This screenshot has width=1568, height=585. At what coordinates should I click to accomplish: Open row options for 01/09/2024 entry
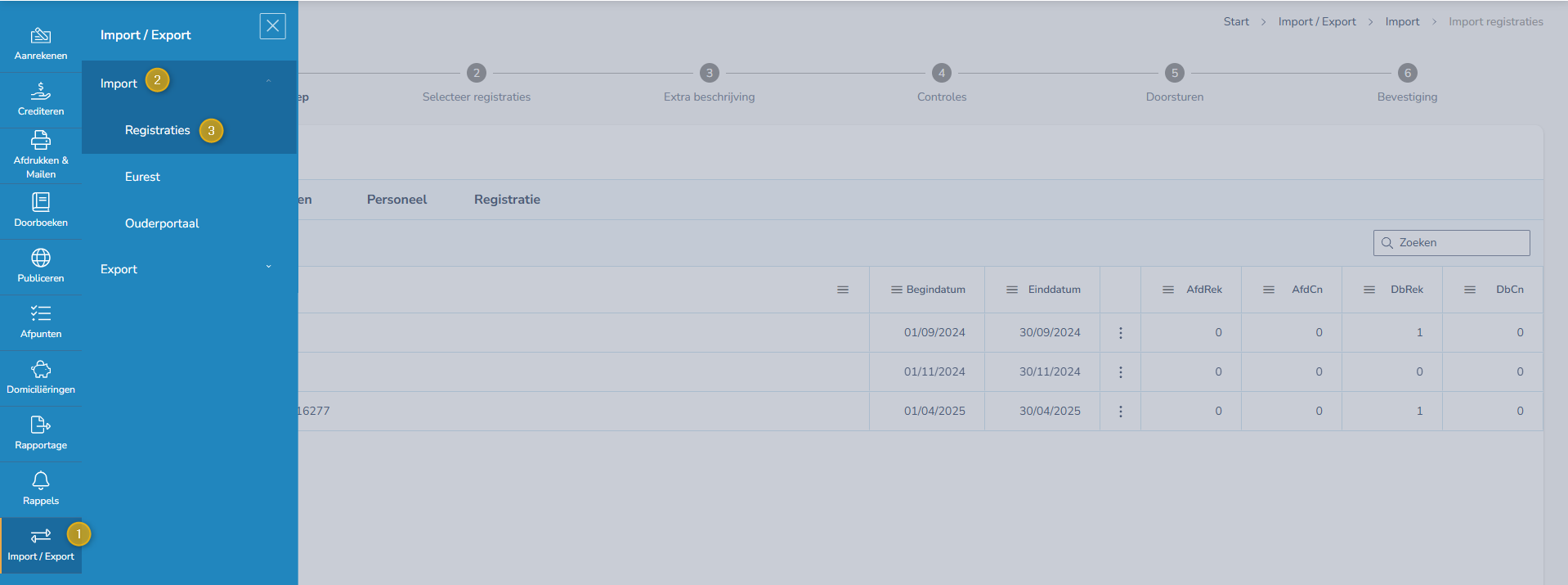pos(1120,333)
